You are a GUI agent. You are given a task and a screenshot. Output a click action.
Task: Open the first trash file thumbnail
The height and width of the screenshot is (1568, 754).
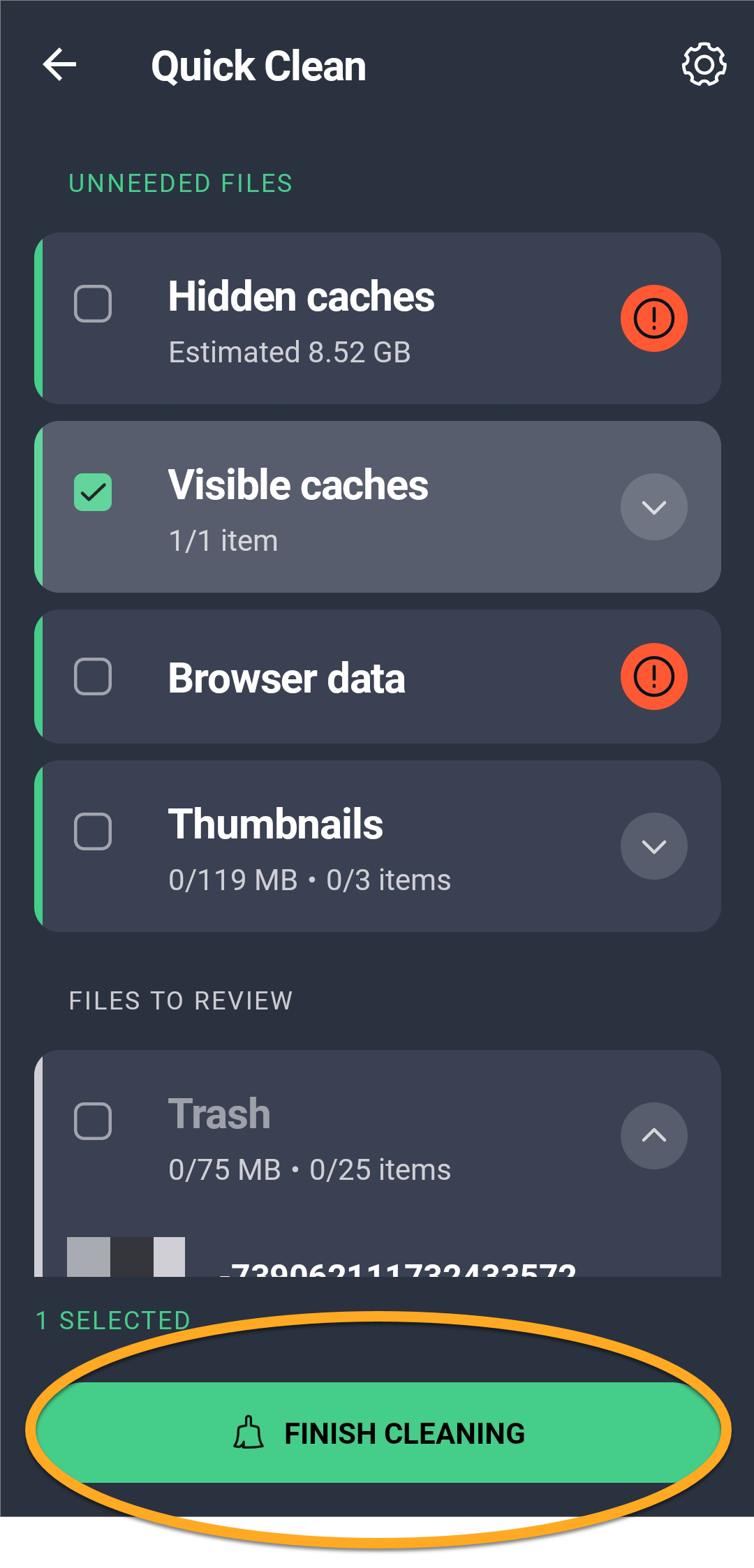pyautogui.click(x=126, y=1257)
